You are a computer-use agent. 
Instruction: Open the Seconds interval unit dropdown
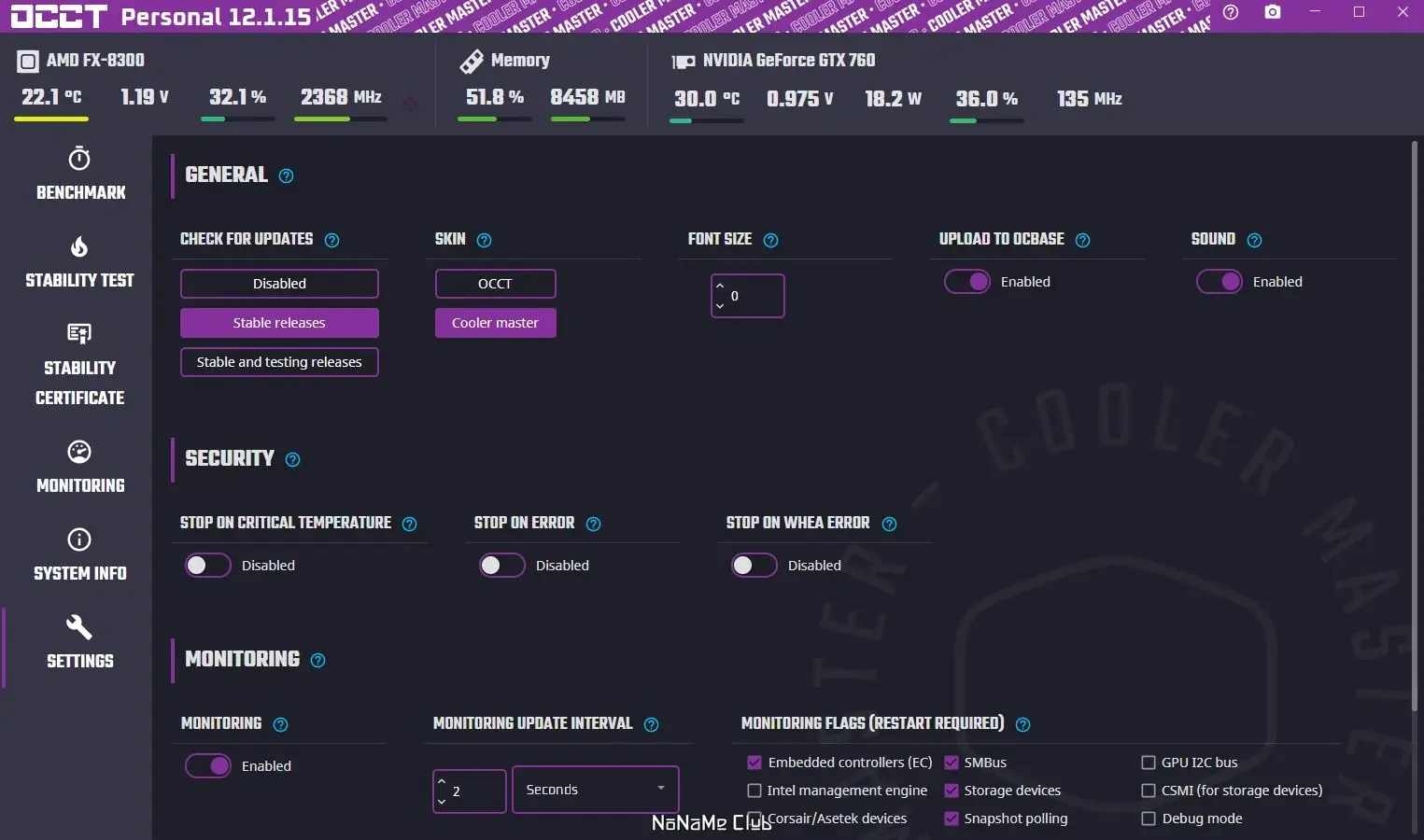[595, 790]
